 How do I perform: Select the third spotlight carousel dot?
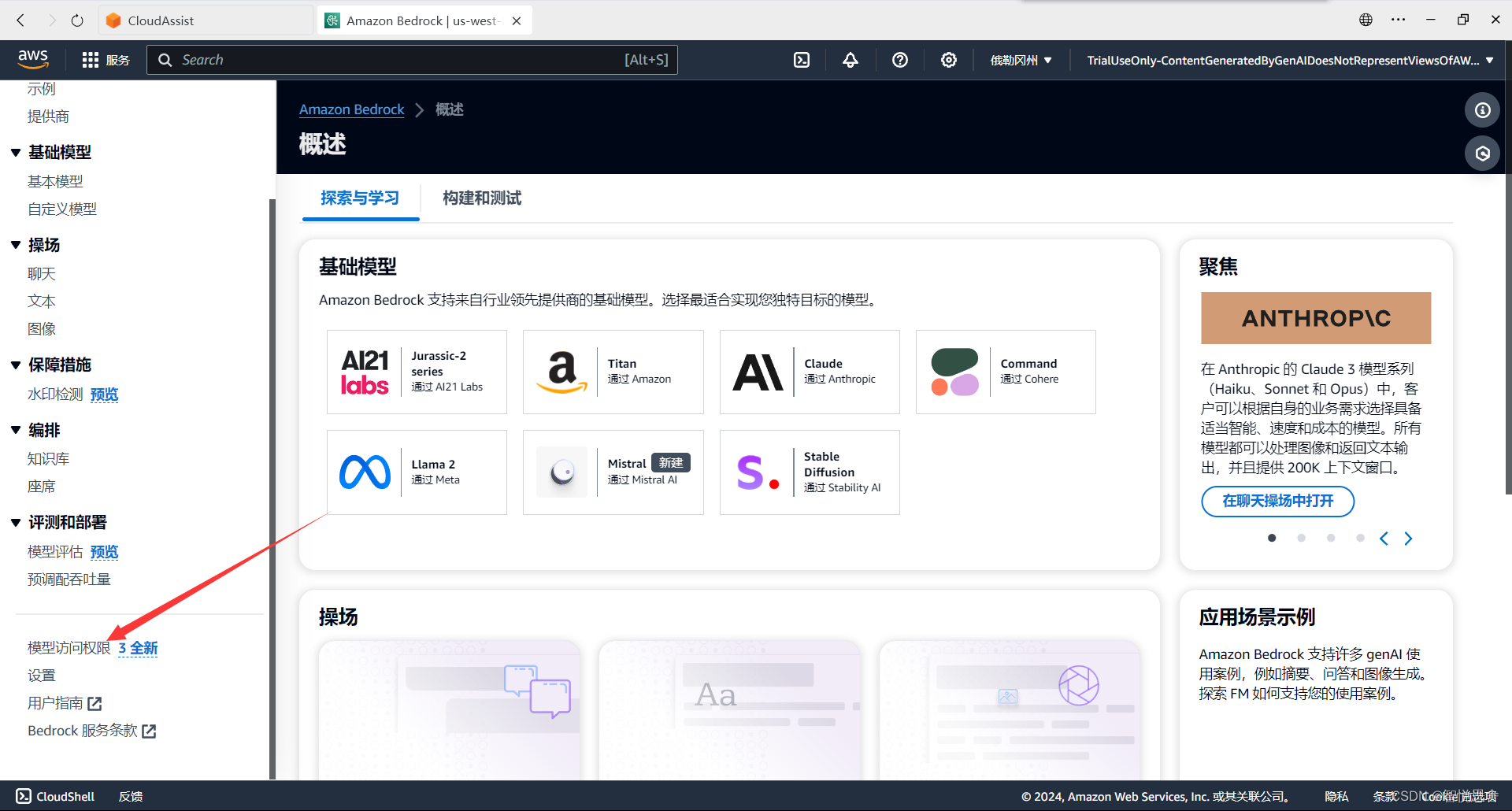coord(1331,538)
